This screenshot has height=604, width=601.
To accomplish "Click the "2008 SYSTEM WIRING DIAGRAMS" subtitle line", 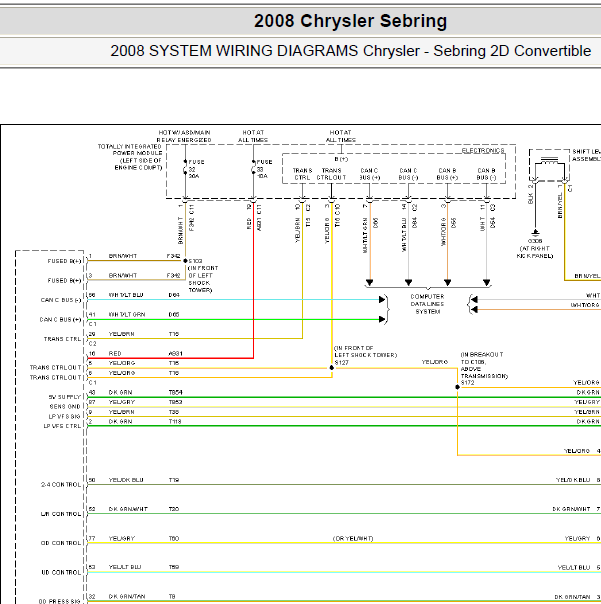I will [351, 51].
